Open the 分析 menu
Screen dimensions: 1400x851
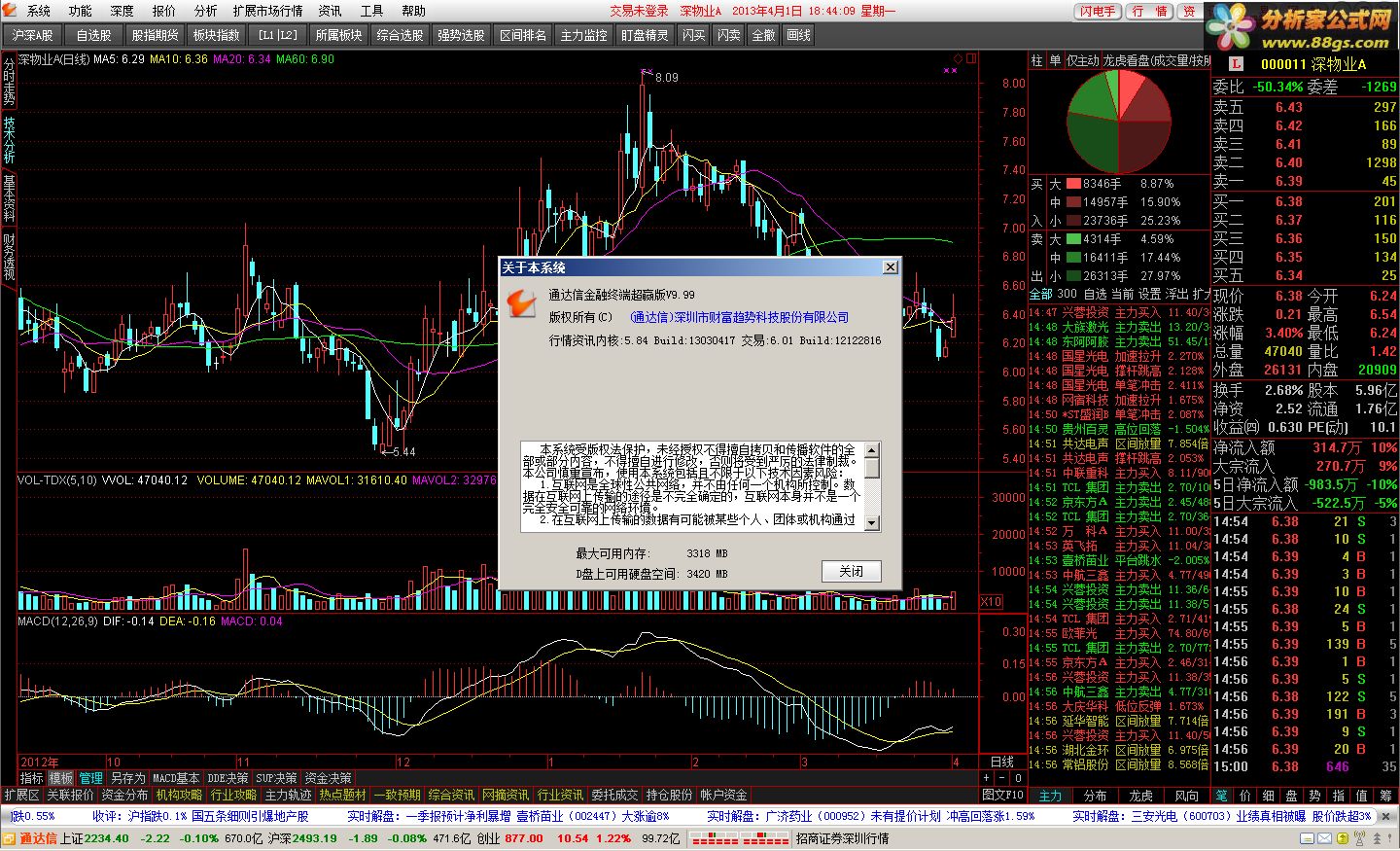(x=206, y=11)
